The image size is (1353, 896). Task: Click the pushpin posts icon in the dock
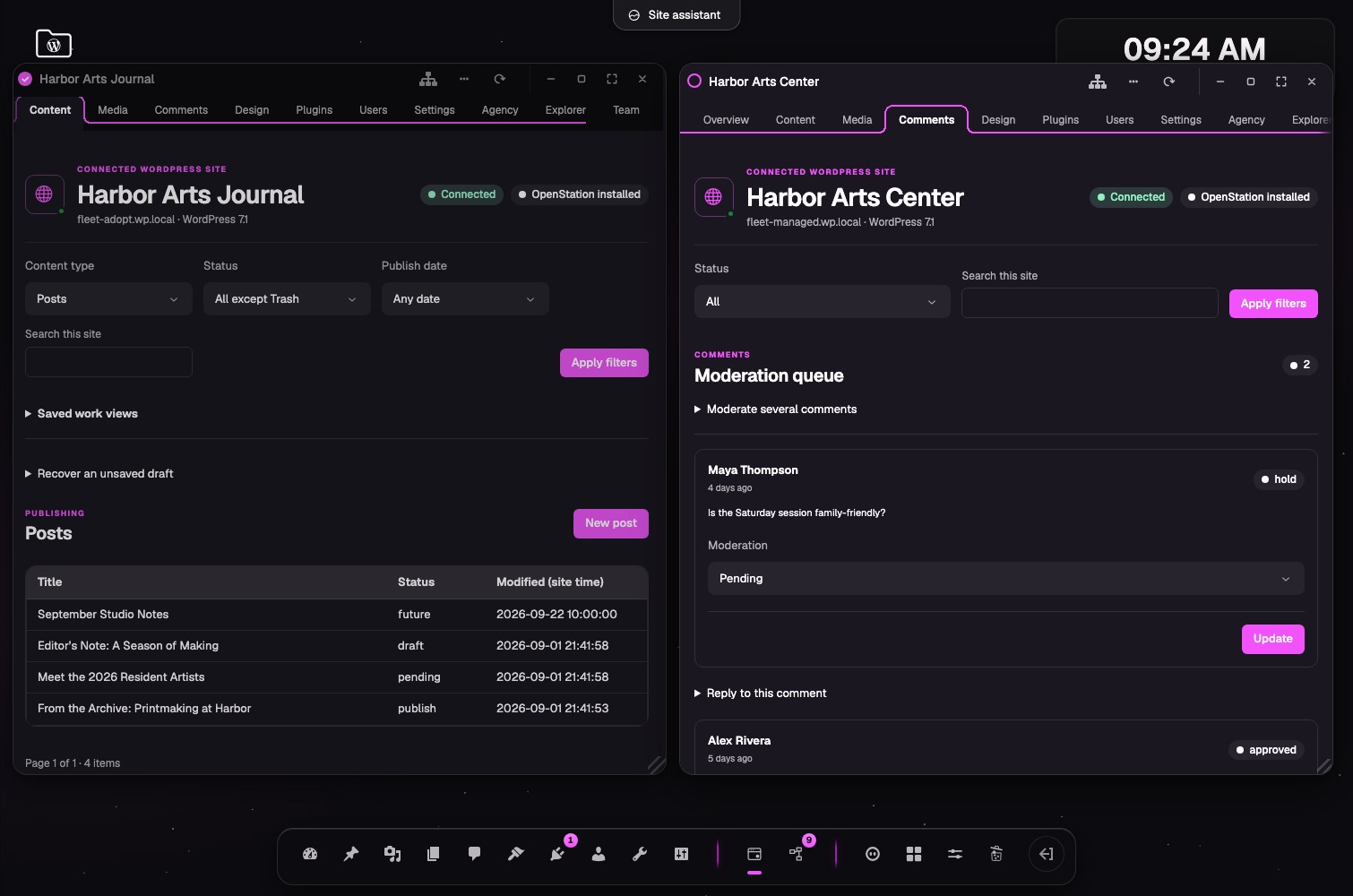coord(351,854)
